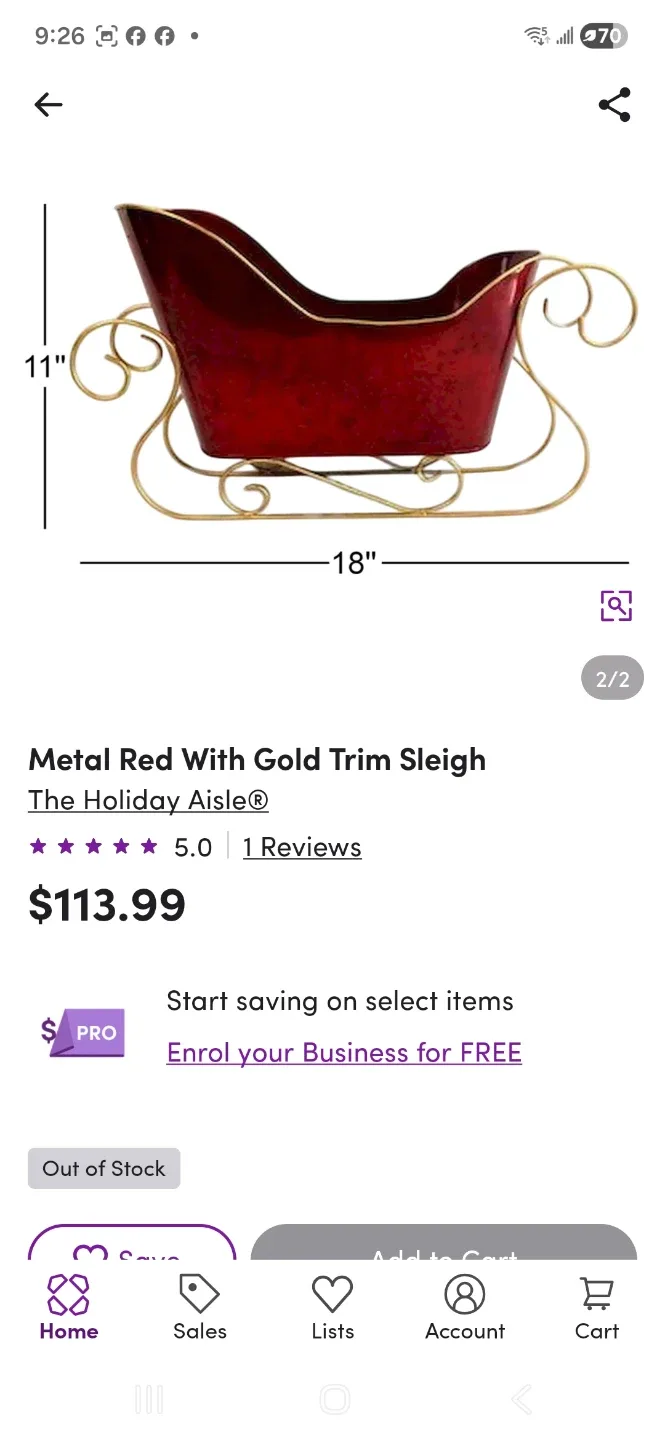Select the Out of Stock chip
This screenshot has height=1440, width=665.
coord(103,1168)
